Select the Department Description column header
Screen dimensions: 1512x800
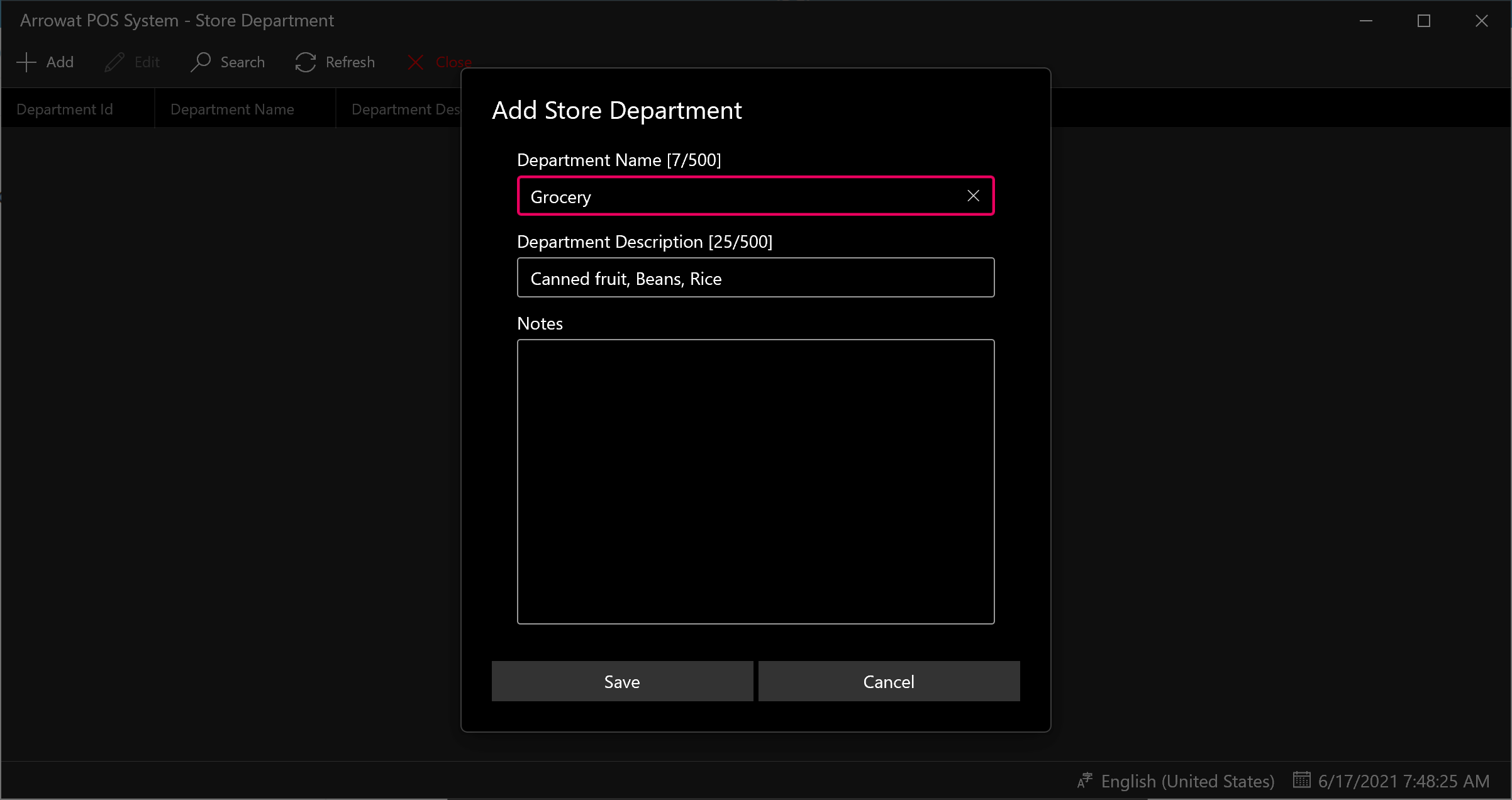click(404, 108)
